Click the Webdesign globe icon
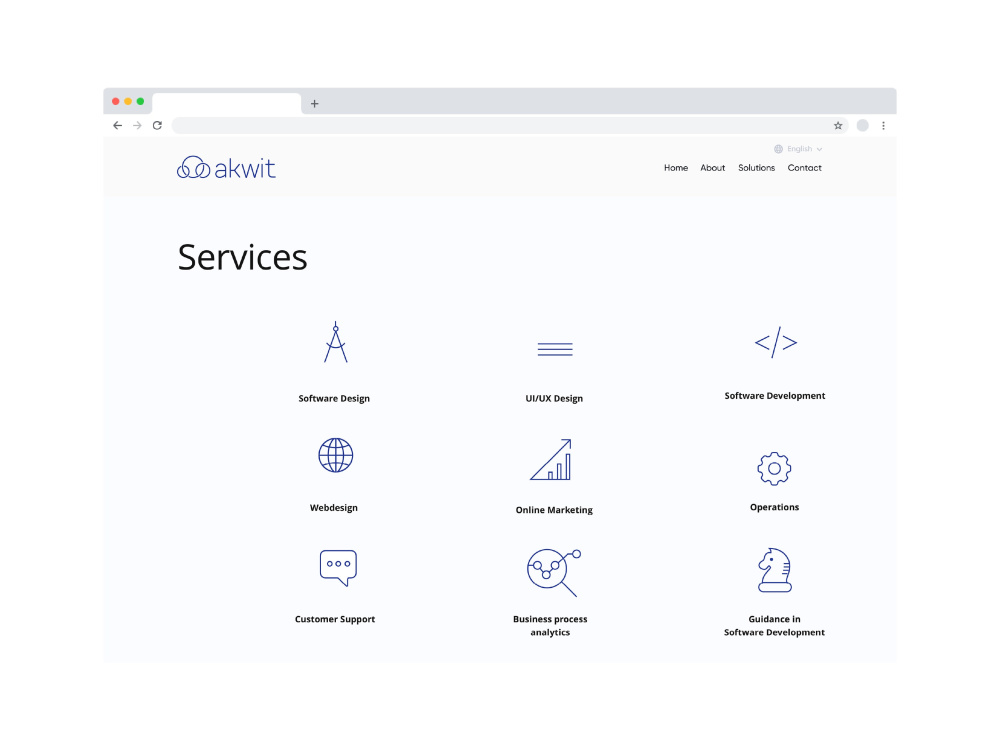The width and height of the screenshot is (1000, 750). click(335, 455)
